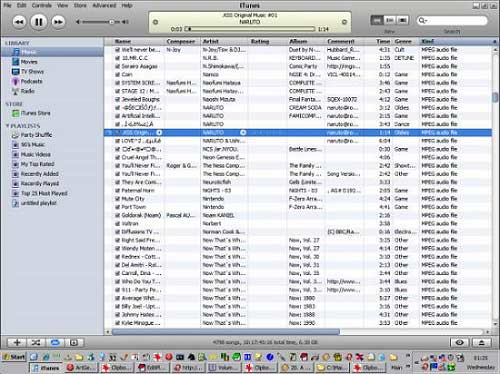Skip to the previous track
Viewport: 500px width, 374px height.
[x=19, y=22]
